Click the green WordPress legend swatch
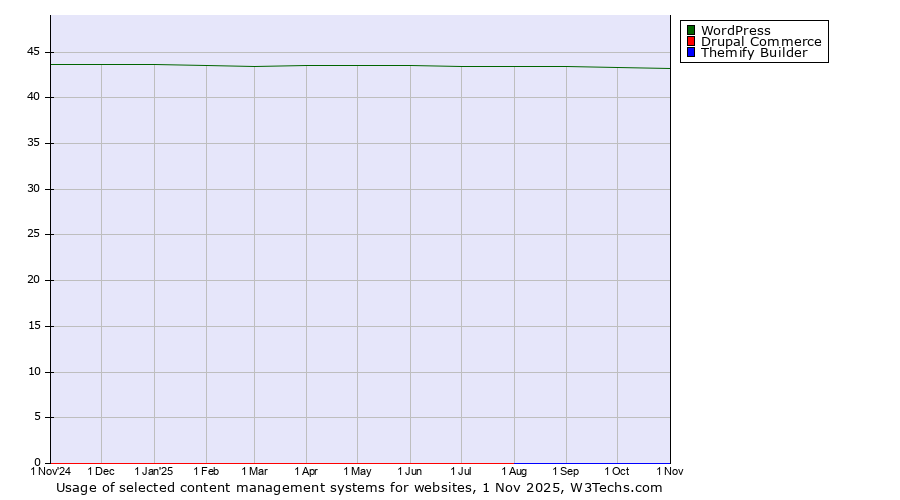This screenshot has width=900, height=500. (690, 30)
